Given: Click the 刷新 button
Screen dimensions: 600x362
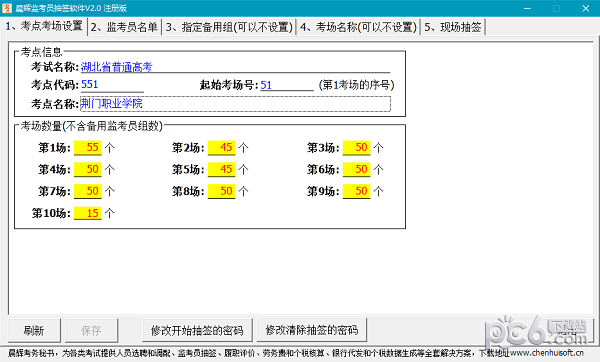Looking at the screenshot, I should [34, 330].
